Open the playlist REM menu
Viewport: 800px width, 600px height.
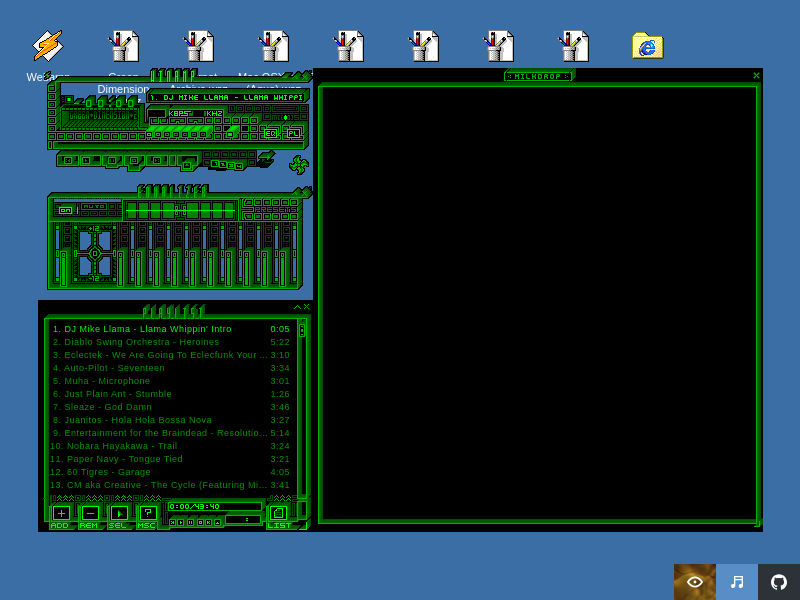pyautogui.click(x=89, y=514)
